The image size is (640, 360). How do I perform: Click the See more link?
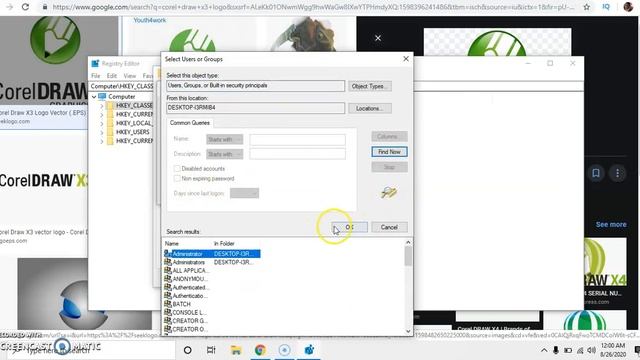(611, 224)
